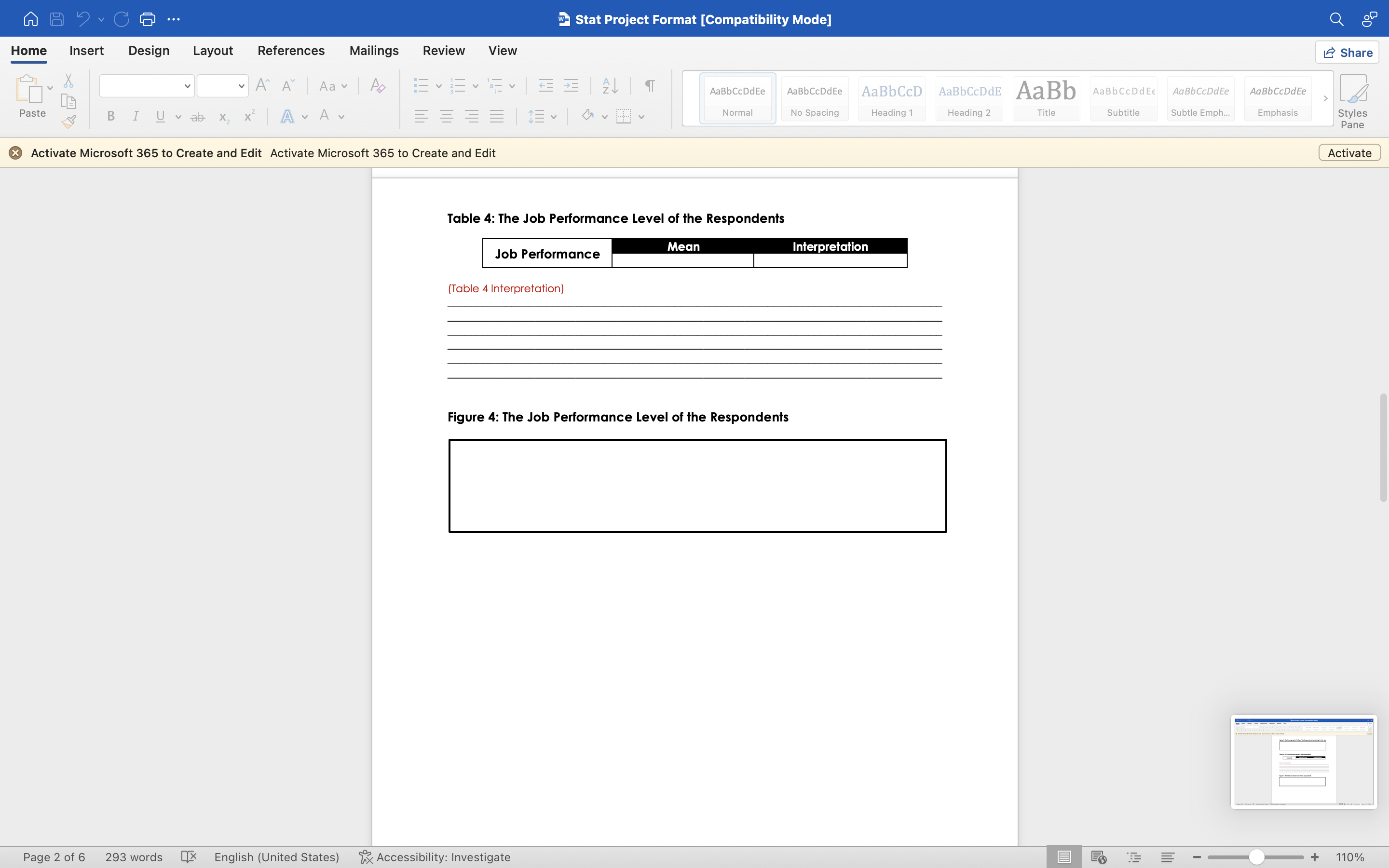
Task: Open the font name dropdown
Action: pos(187,86)
